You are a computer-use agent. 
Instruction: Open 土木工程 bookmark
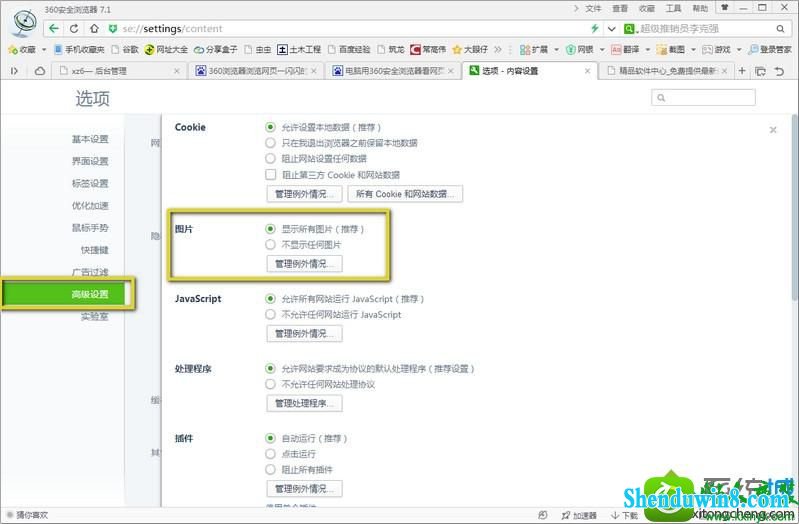299,49
